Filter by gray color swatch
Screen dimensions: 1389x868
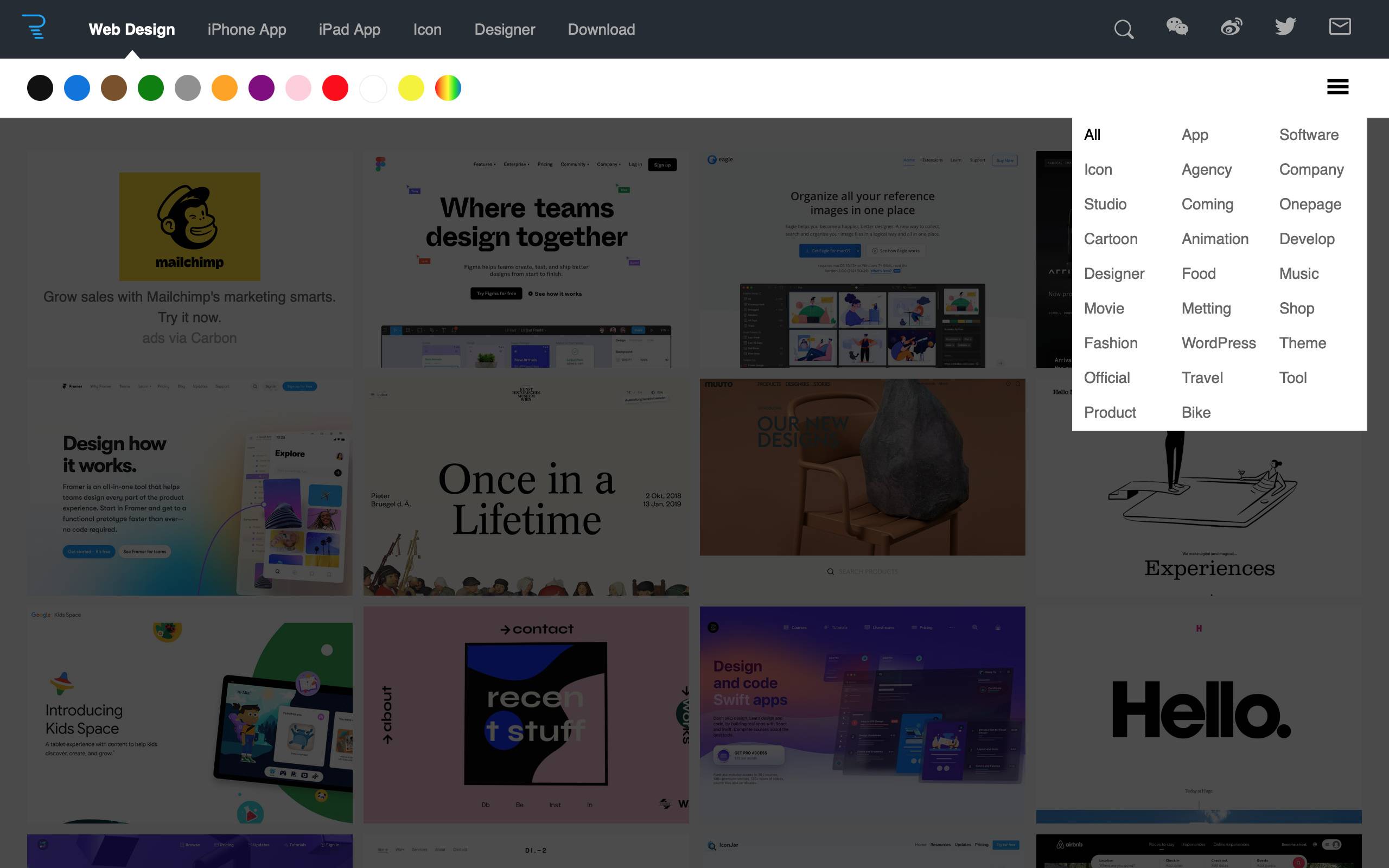188,88
